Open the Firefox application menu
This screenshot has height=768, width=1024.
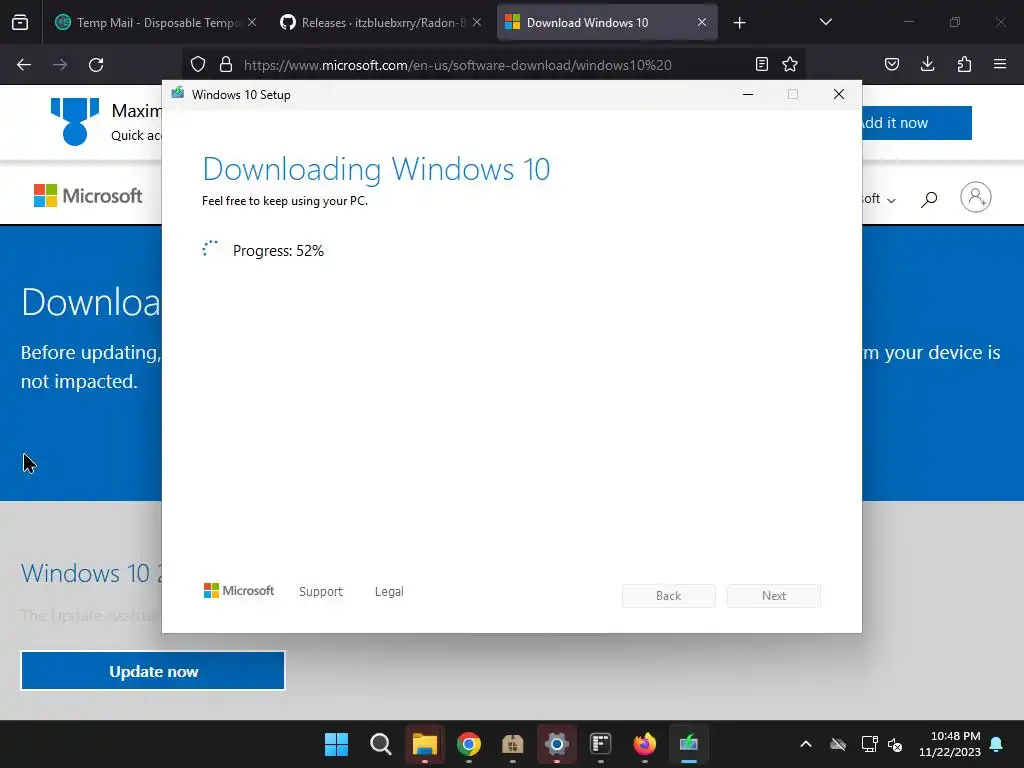click(1000, 64)
